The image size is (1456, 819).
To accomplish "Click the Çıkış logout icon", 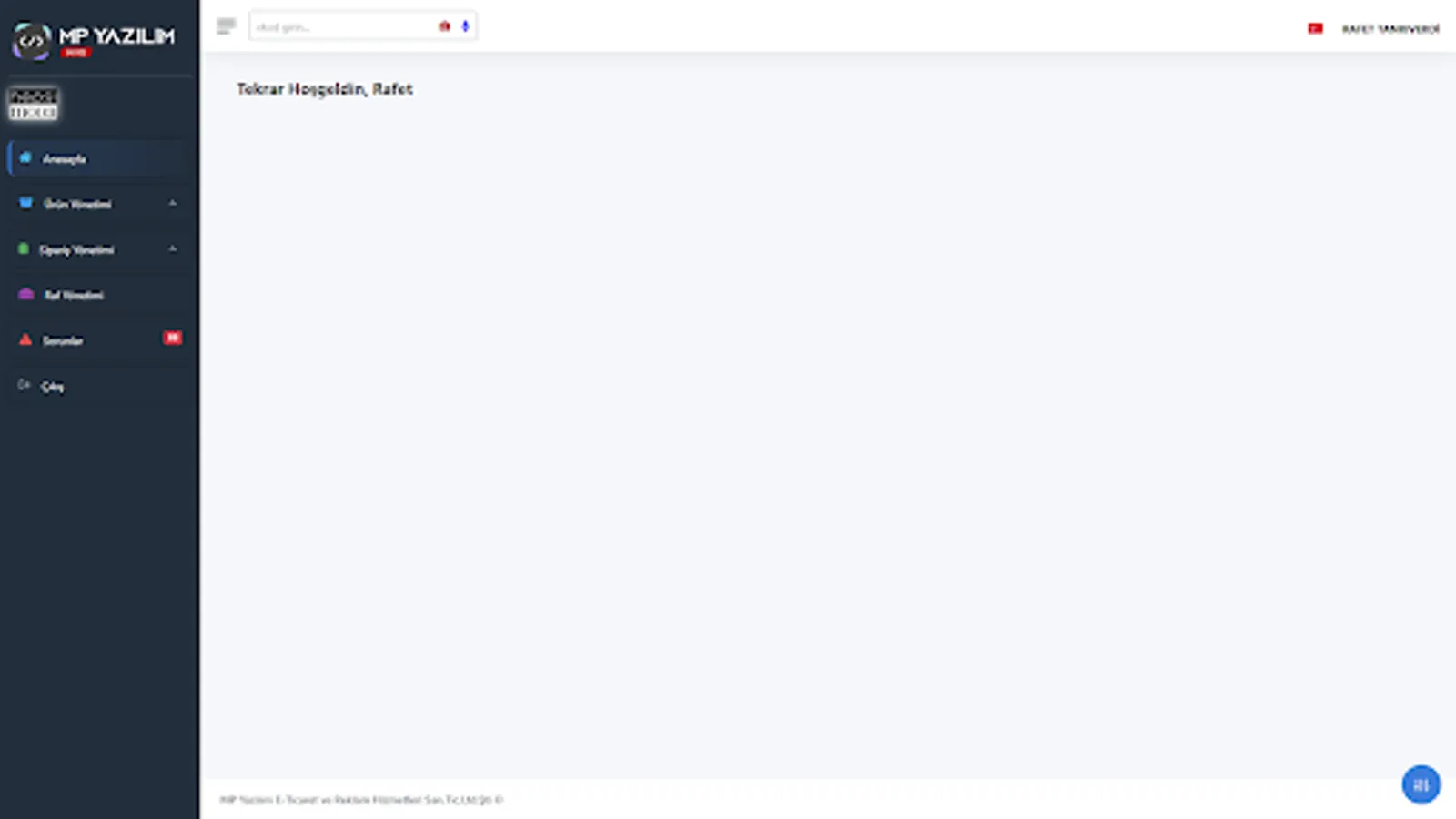I will pyautogui.click(x=25, y=385).
